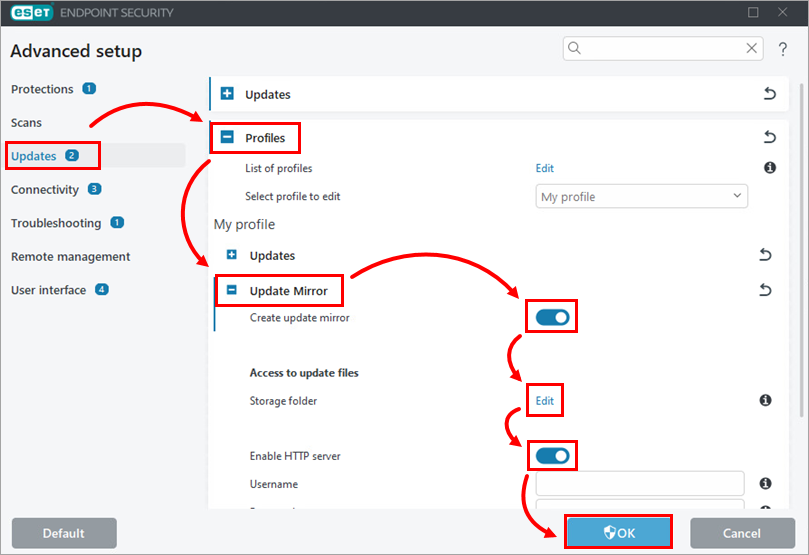The width and height of the screenshot is (809, 555).
Task: Open the Connectivity category in sidebar
Action: 45,189
